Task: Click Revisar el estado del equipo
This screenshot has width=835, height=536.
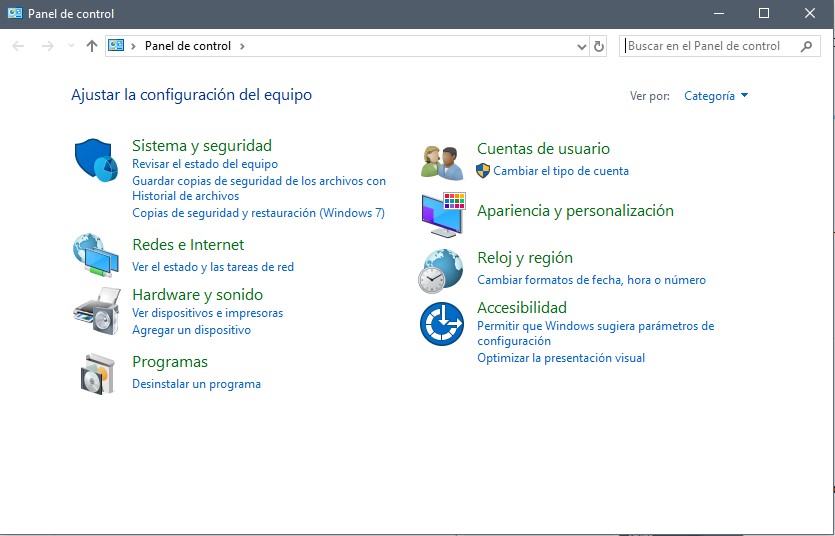Action: [205, 164]
